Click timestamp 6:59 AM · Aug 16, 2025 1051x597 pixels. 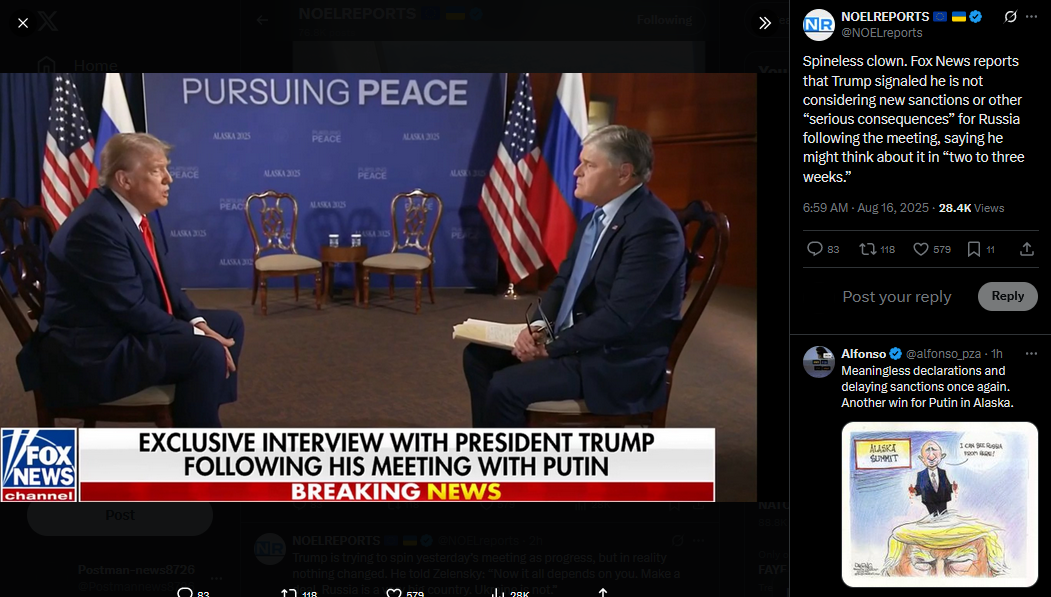(x=865, y=208)
